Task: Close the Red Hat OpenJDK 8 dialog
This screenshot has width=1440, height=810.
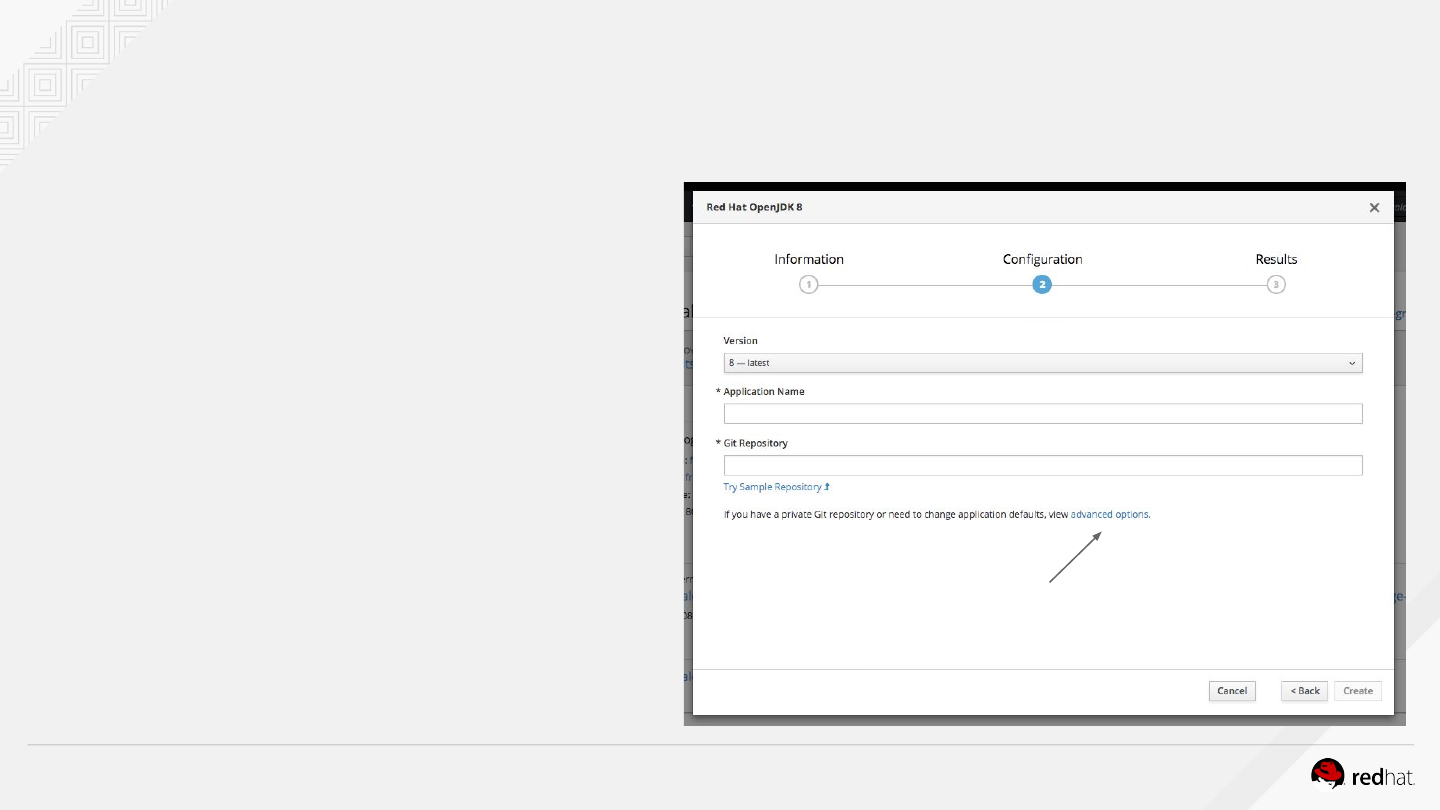Action: pyautogui.click(x=1374, y=208)
